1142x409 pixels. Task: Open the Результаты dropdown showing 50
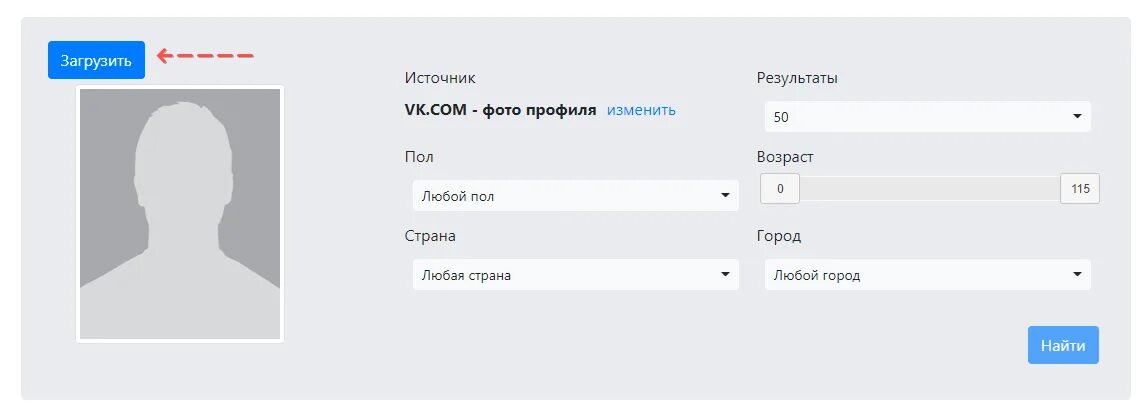click(927, 116)
